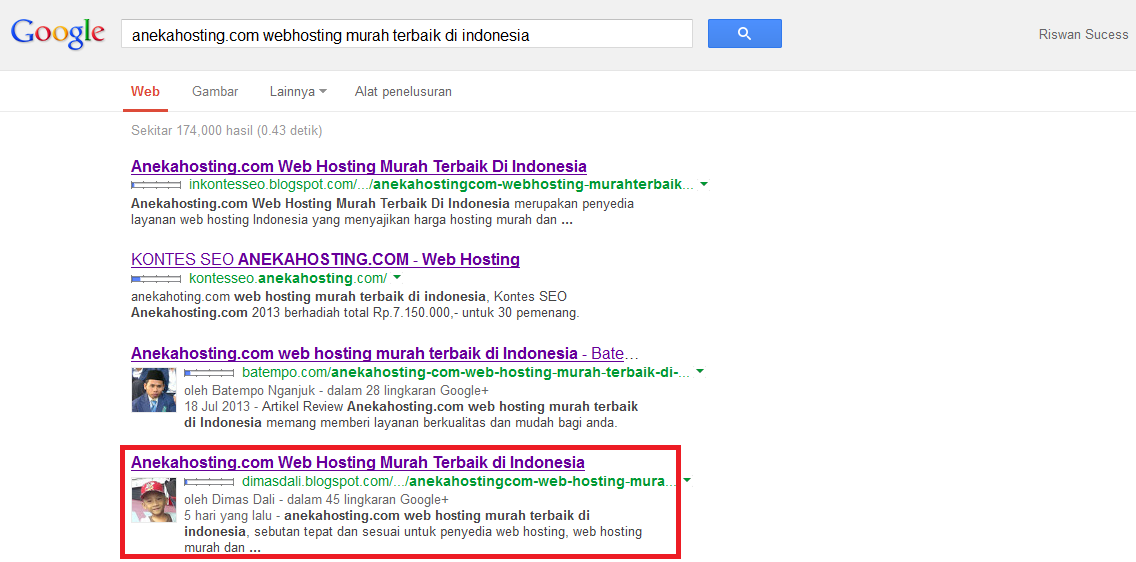Expand green arrow next to inkontesseo.blogspot.com URL
Image resolution: width=1136 pixels, height=562 pixels.
tap(703, 185)
